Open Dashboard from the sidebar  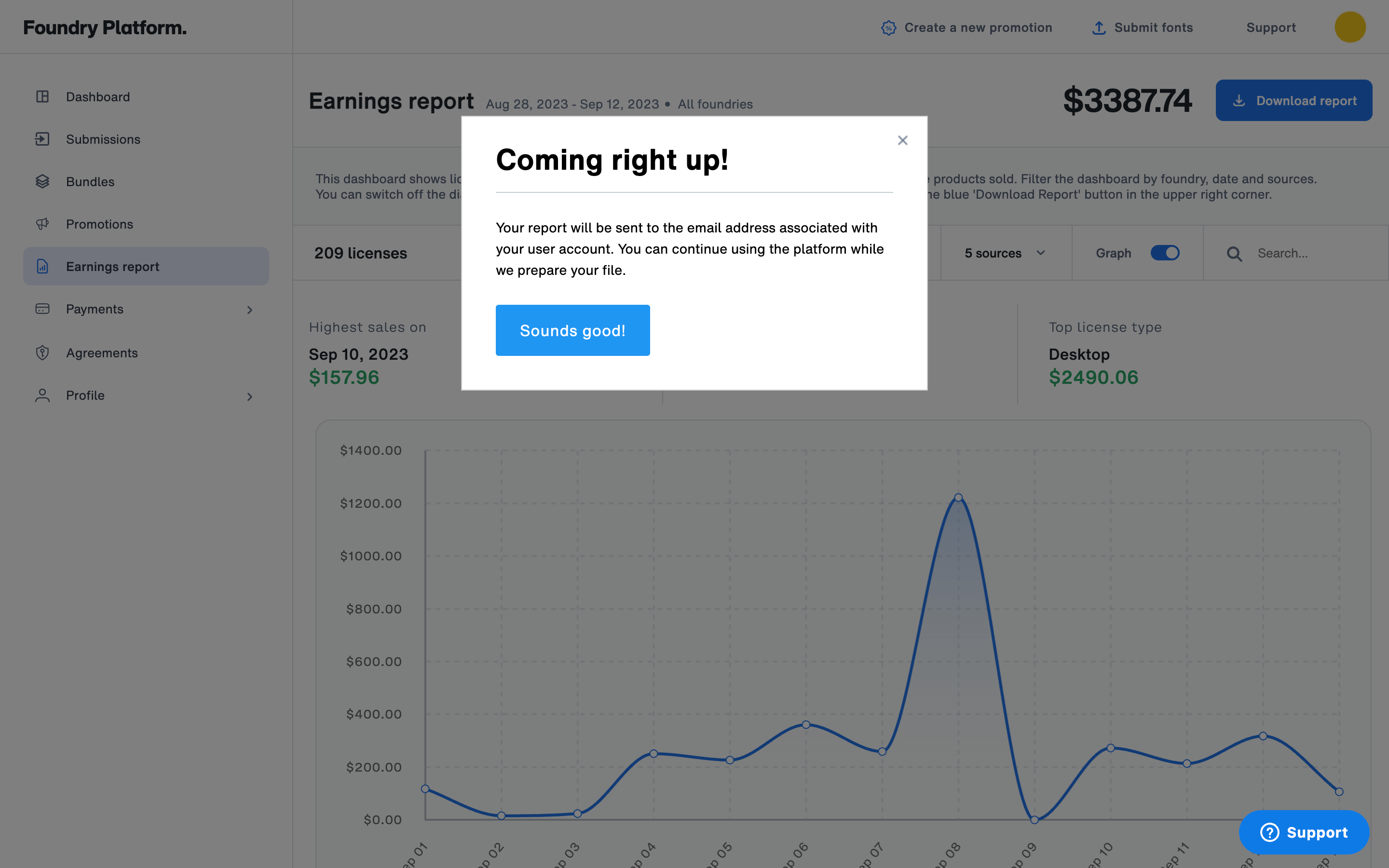pyautogui.click(x=146, y=96)
